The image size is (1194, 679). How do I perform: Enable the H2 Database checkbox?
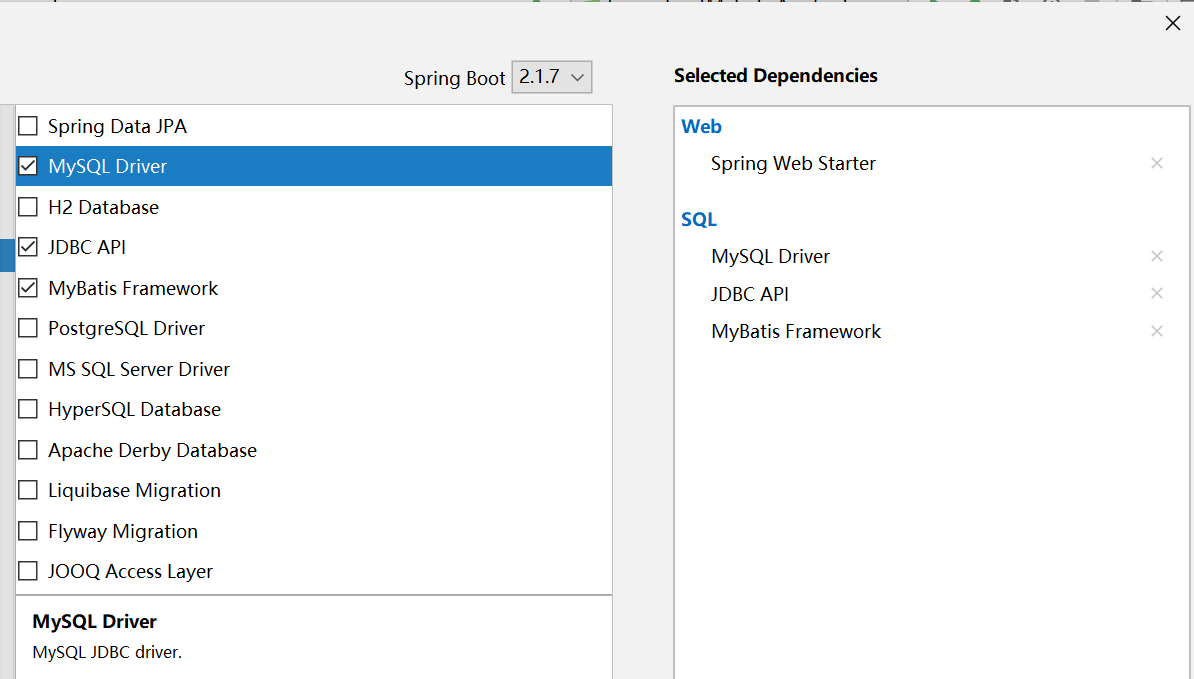point(28,207)
